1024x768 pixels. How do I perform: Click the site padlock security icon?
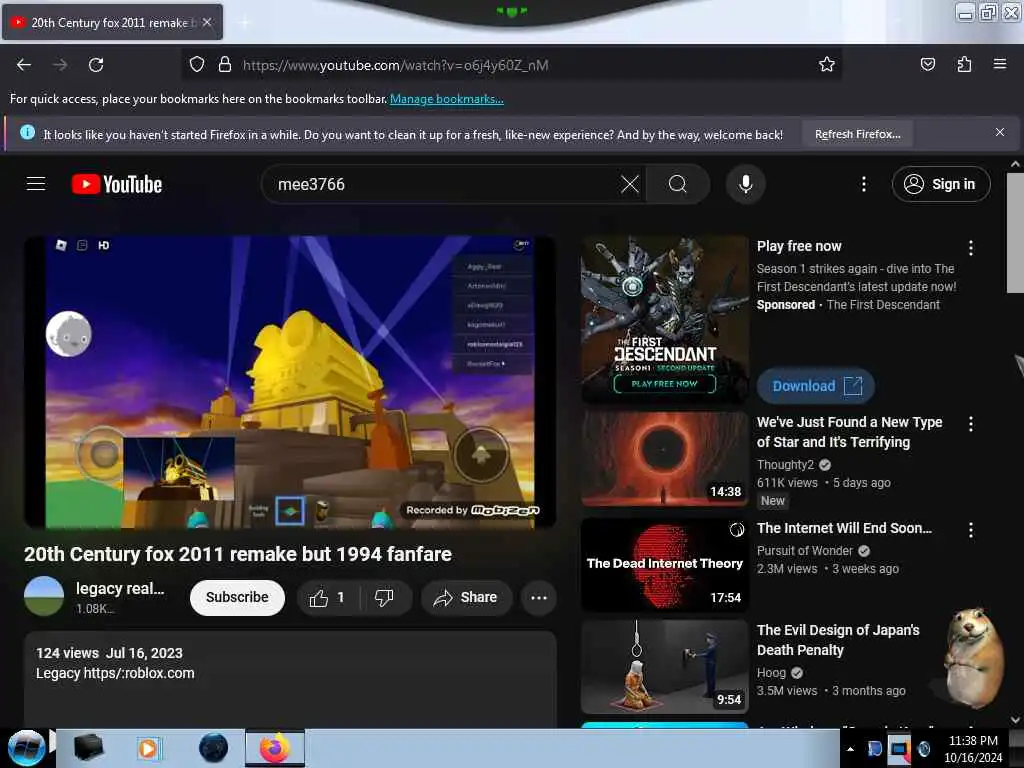click(225, 65)
